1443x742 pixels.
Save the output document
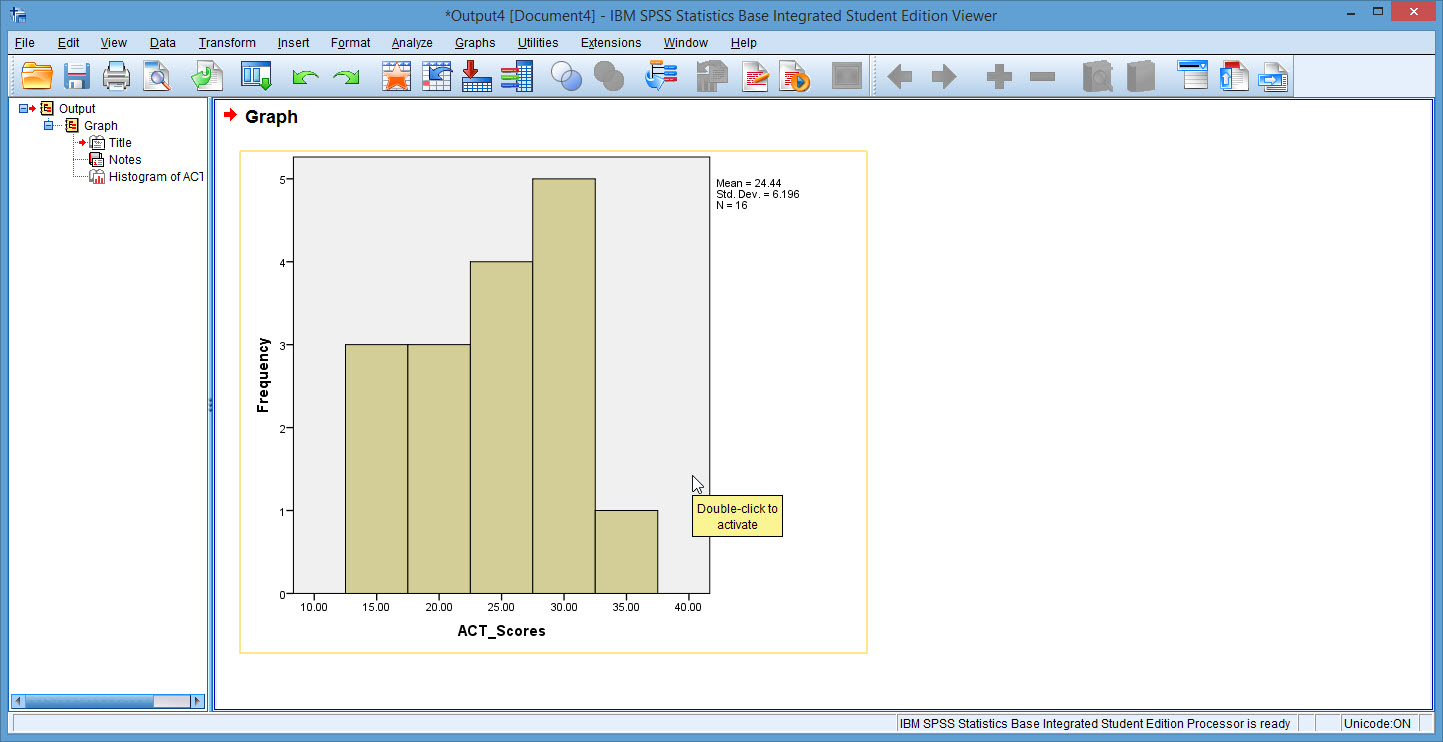pyautogui.click(x=77, y=76)
